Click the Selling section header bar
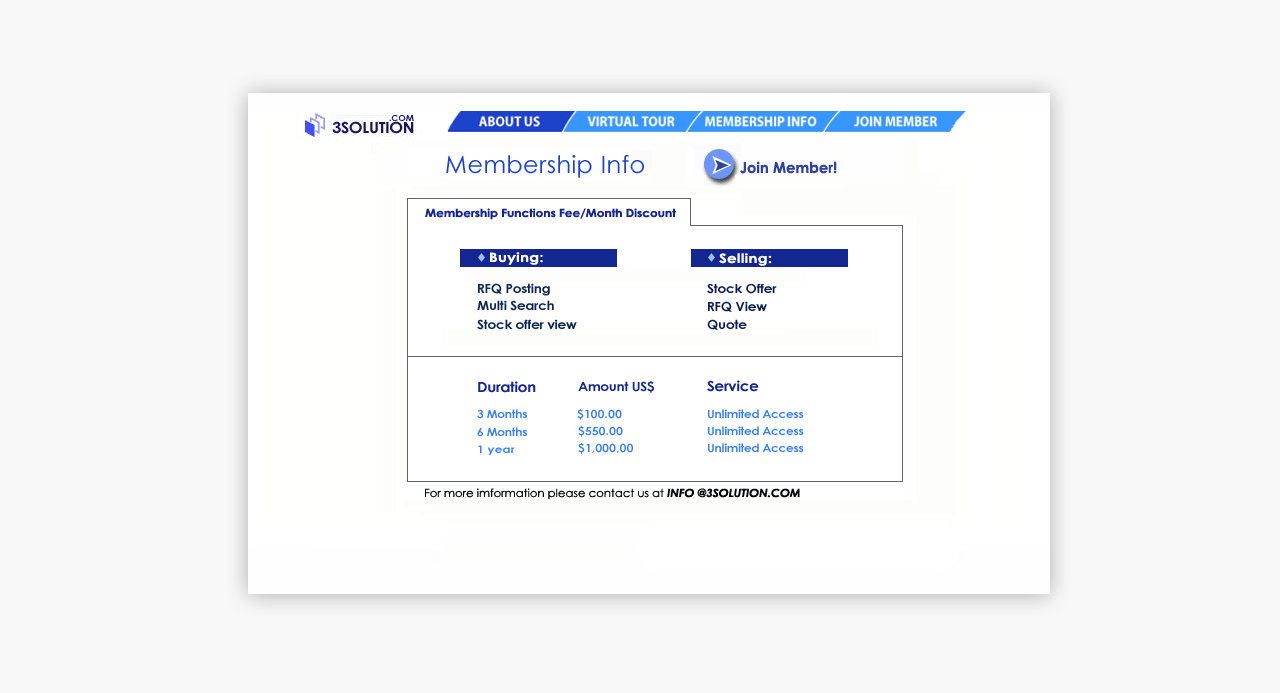Viewport: 1280px width, 693px height. click(769, 258)
